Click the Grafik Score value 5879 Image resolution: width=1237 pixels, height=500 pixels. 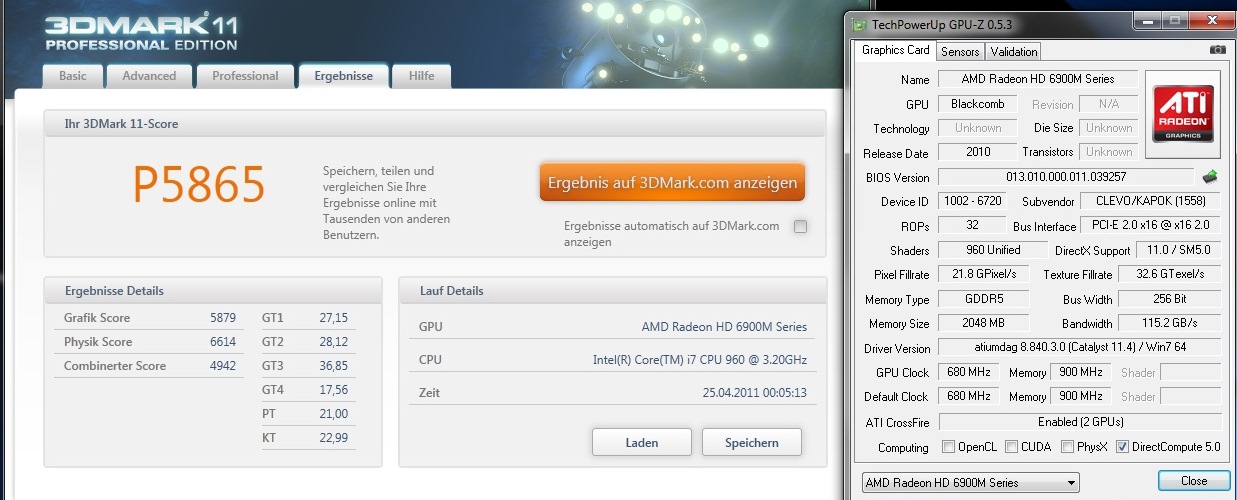pyautogui.click(x=223, y=318)
